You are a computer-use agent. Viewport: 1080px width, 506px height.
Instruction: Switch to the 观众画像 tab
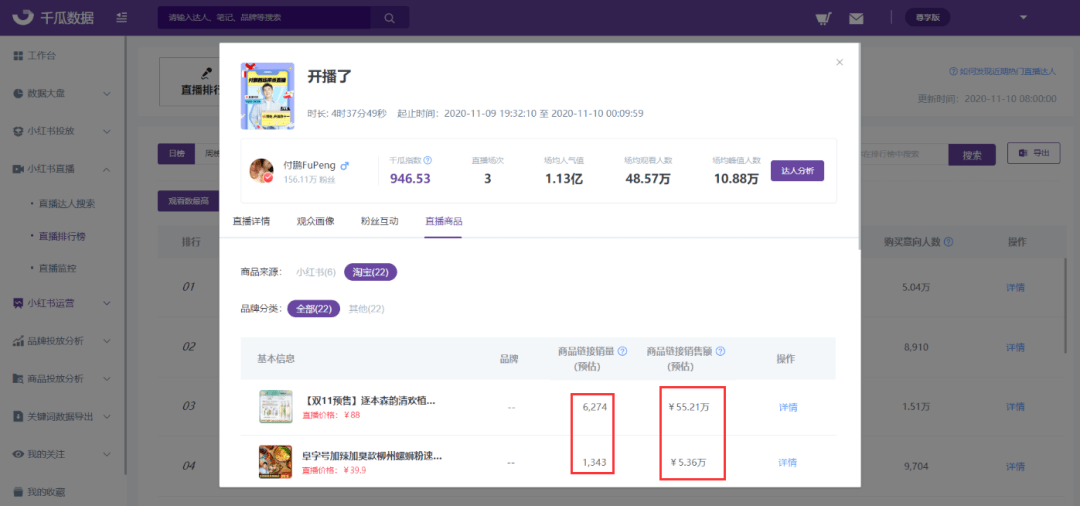tap(315, 221)
